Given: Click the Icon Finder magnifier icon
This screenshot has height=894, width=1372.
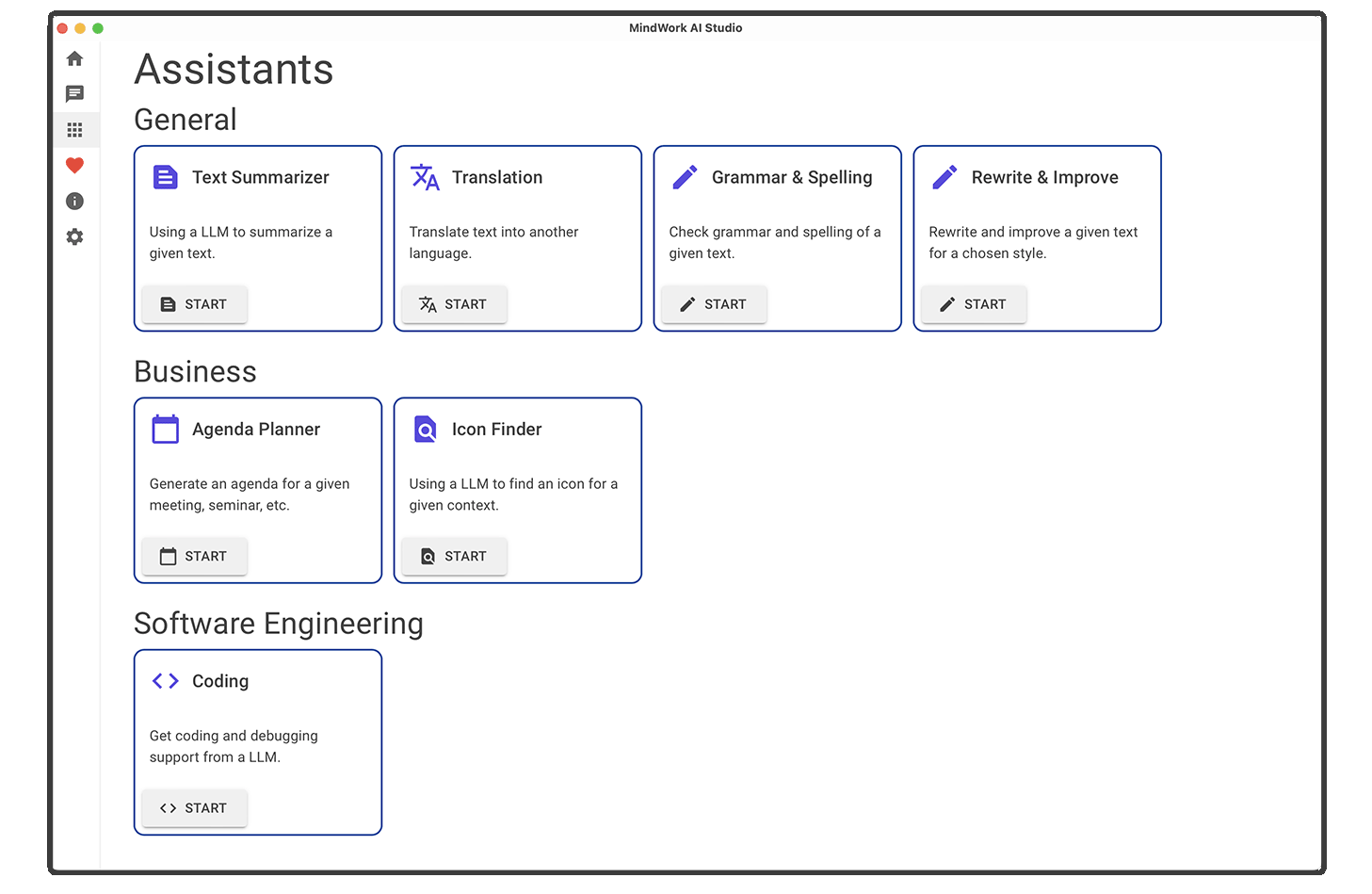Looking at the screenshot, I should tap(425, 429).
